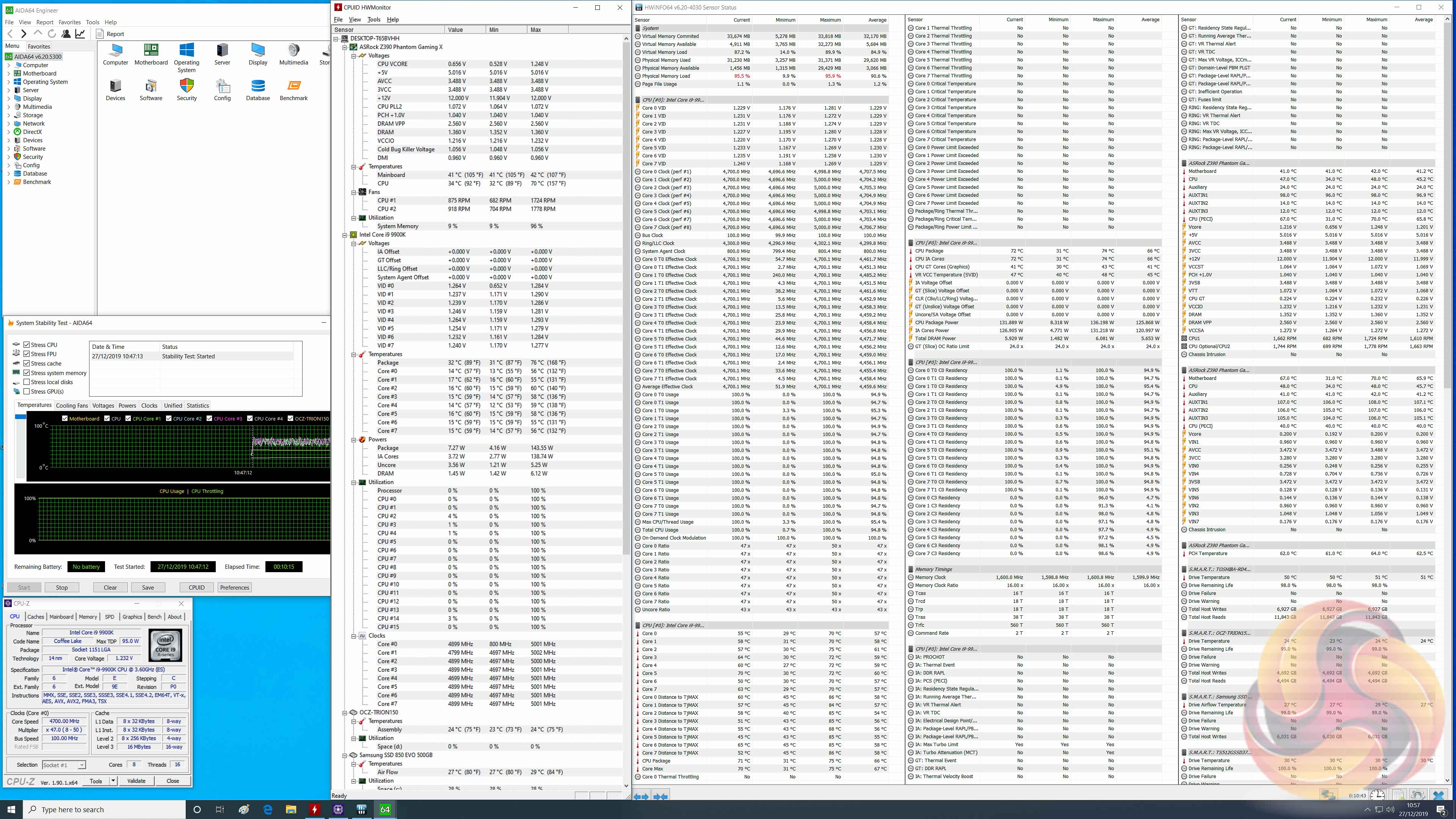Open the Database icon
1456x819 pixels.
point(258,87)
